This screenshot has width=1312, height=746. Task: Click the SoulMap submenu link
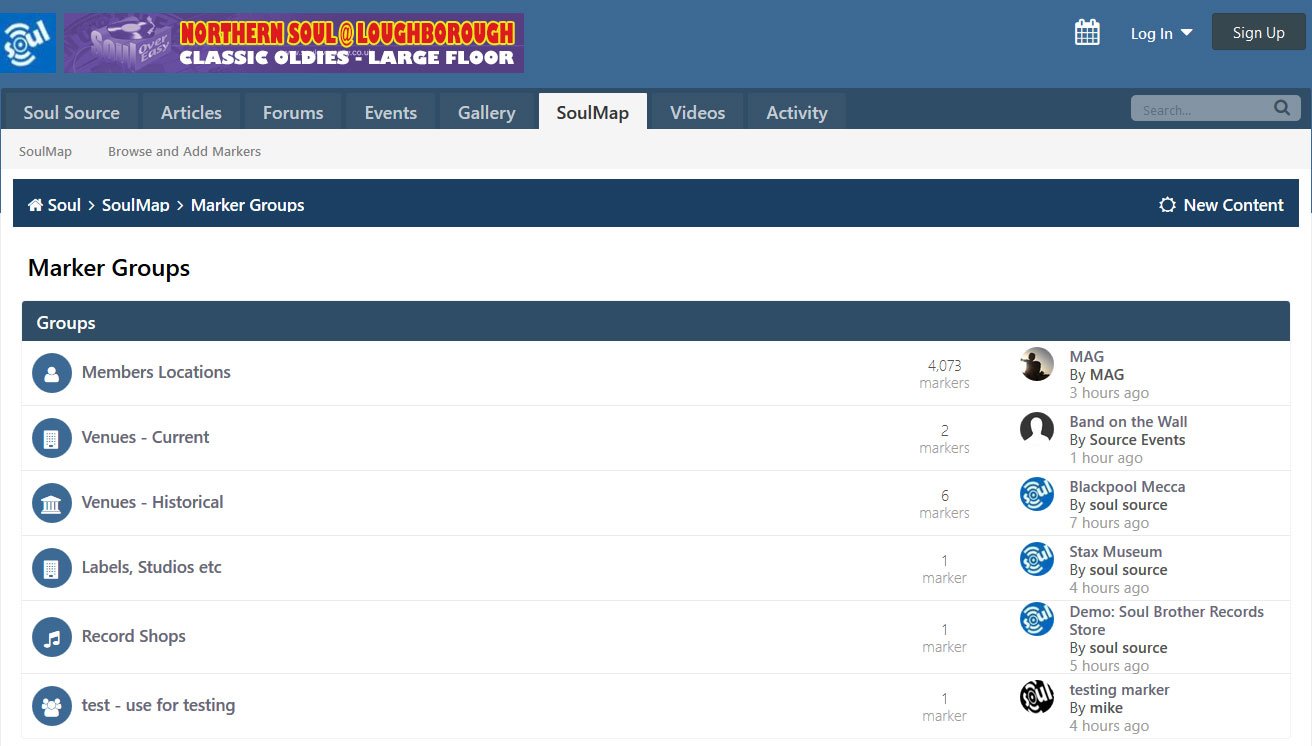coord(45,151)
